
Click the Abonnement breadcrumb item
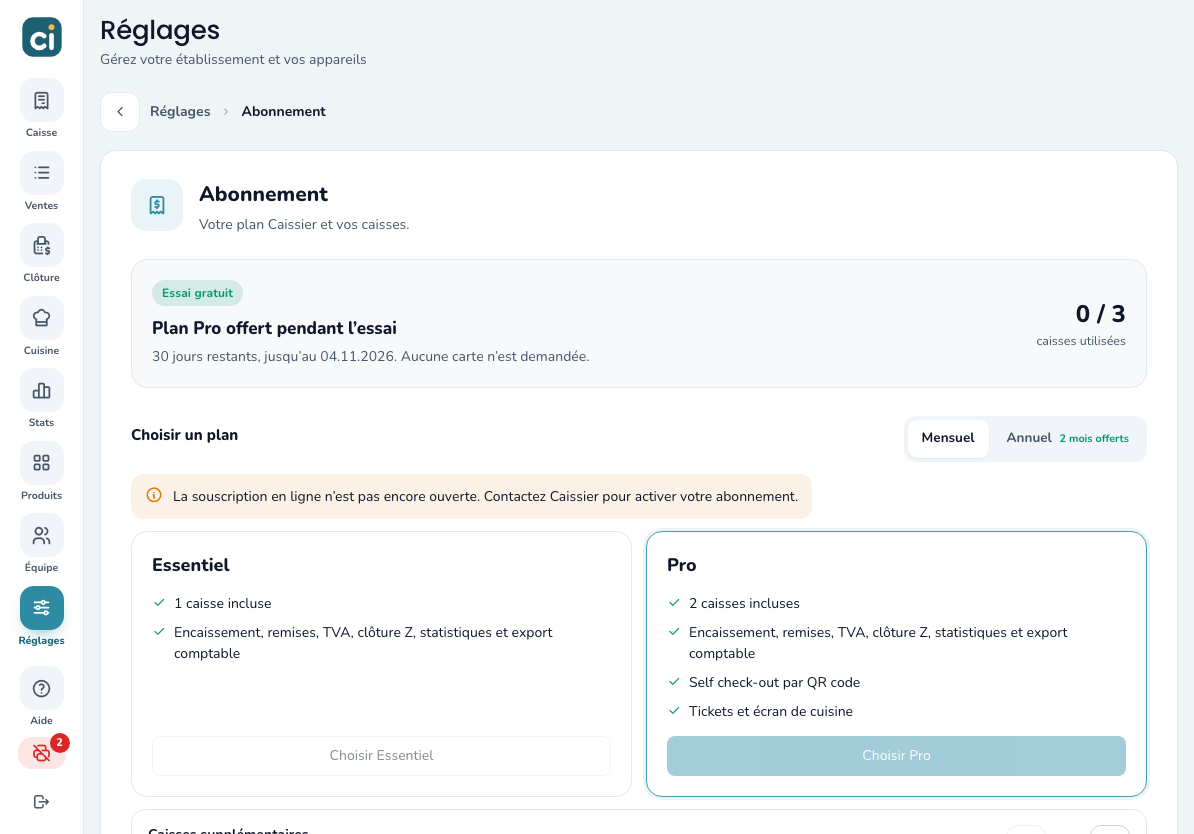(x=283, y=111)
